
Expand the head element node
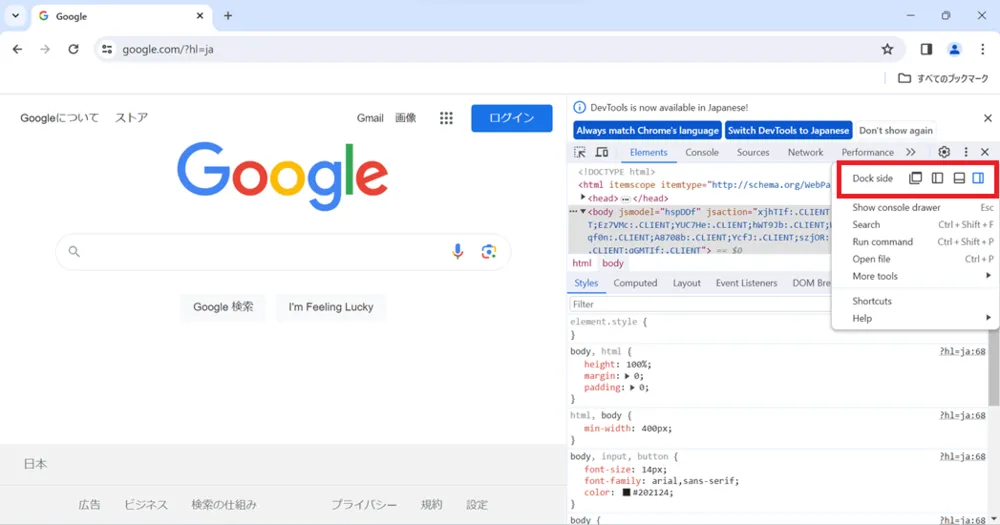(583, 198)
